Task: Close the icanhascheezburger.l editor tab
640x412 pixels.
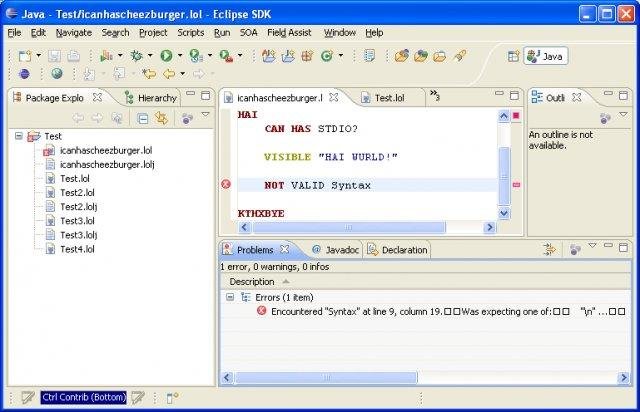Action: [334, 98]
